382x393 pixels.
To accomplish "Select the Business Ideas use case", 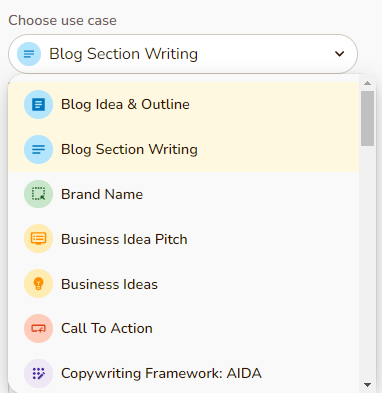I will pos(183,284).
